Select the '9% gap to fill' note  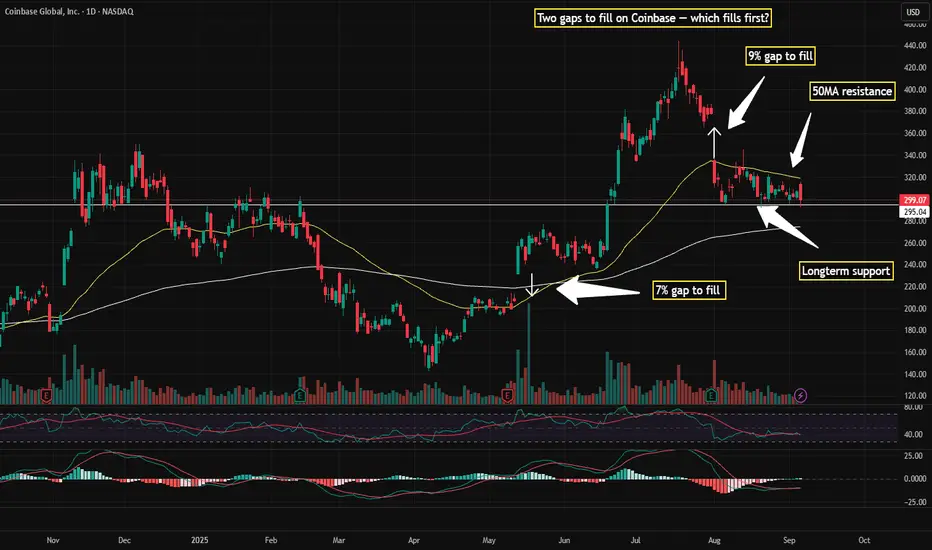(x=780, y=56)
